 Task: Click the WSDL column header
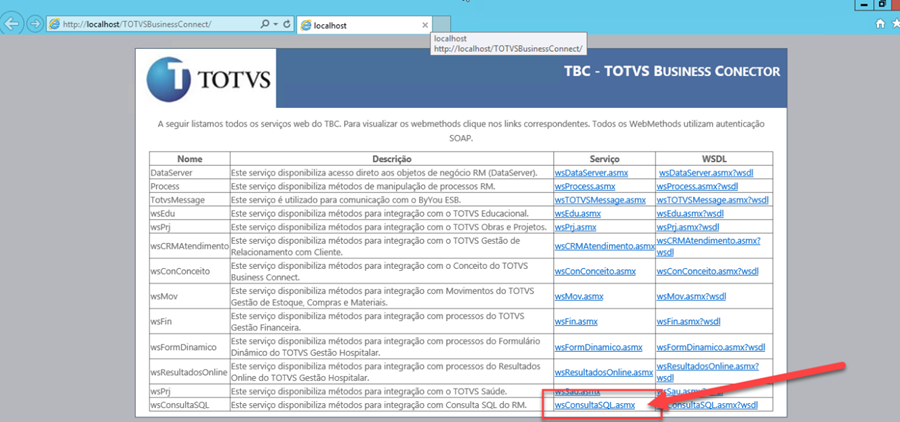(715, 159)
